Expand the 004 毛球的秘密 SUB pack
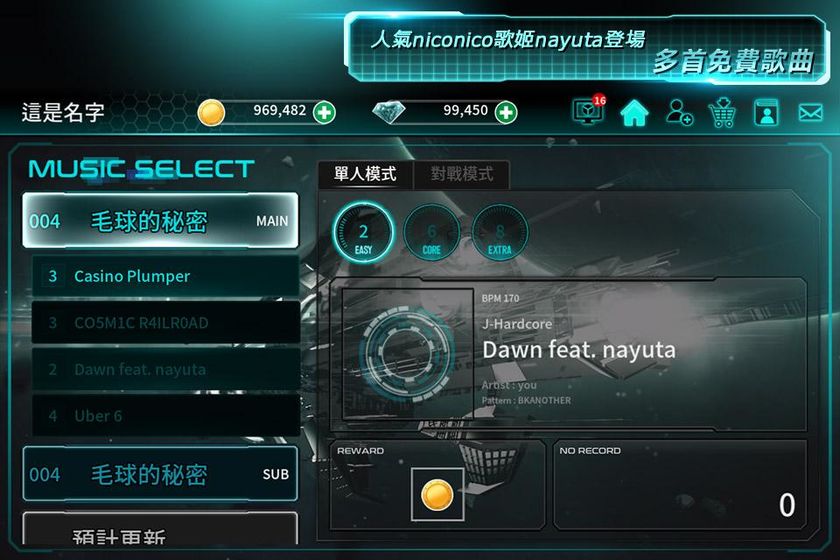 (x=160, y=474)
